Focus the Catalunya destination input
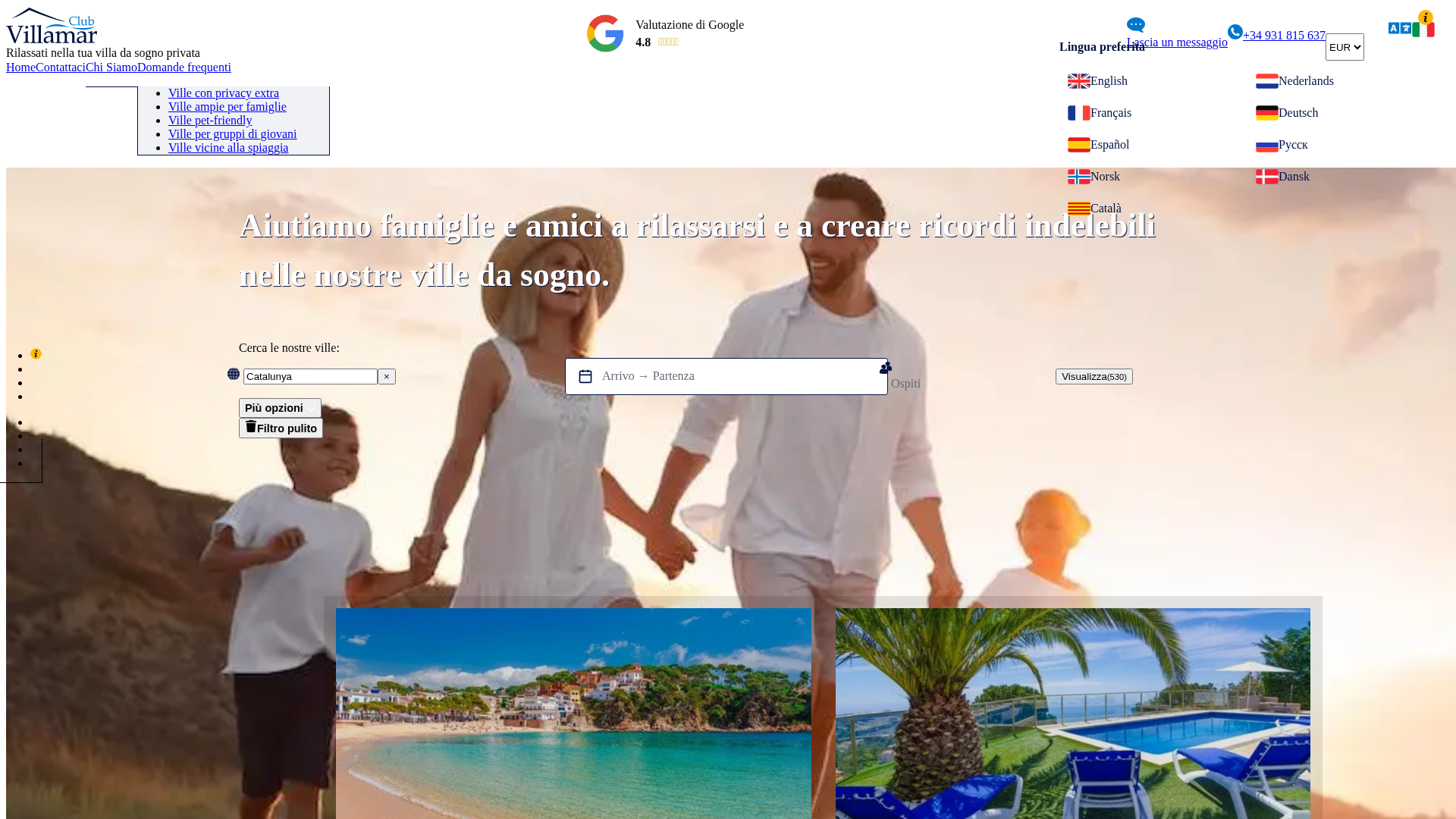Viewport: 1456px width, 819px height. tap(310, 377)
